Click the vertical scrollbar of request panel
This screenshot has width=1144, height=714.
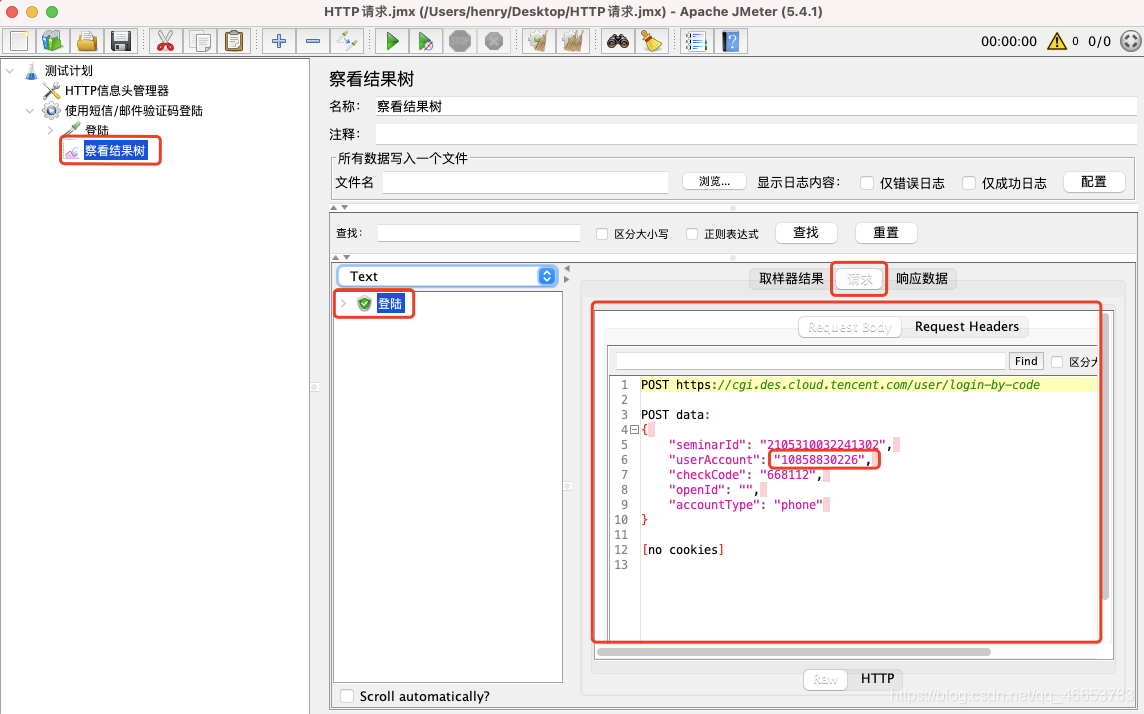click(1106, 457)
